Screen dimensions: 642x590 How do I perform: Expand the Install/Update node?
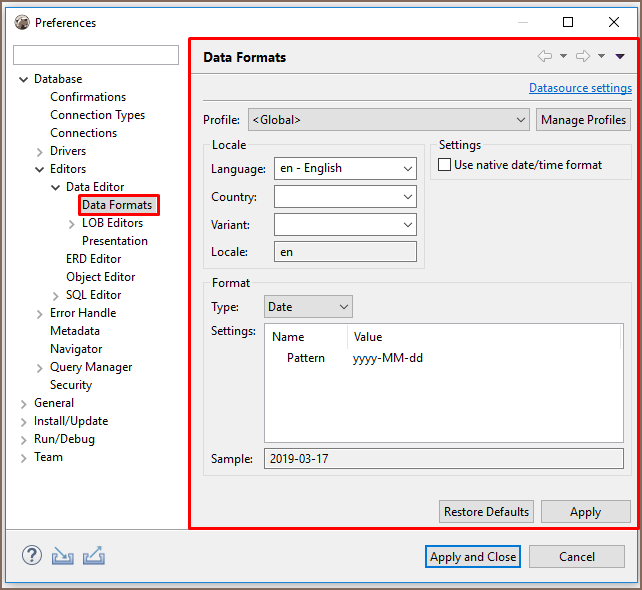tap(23, 422)
